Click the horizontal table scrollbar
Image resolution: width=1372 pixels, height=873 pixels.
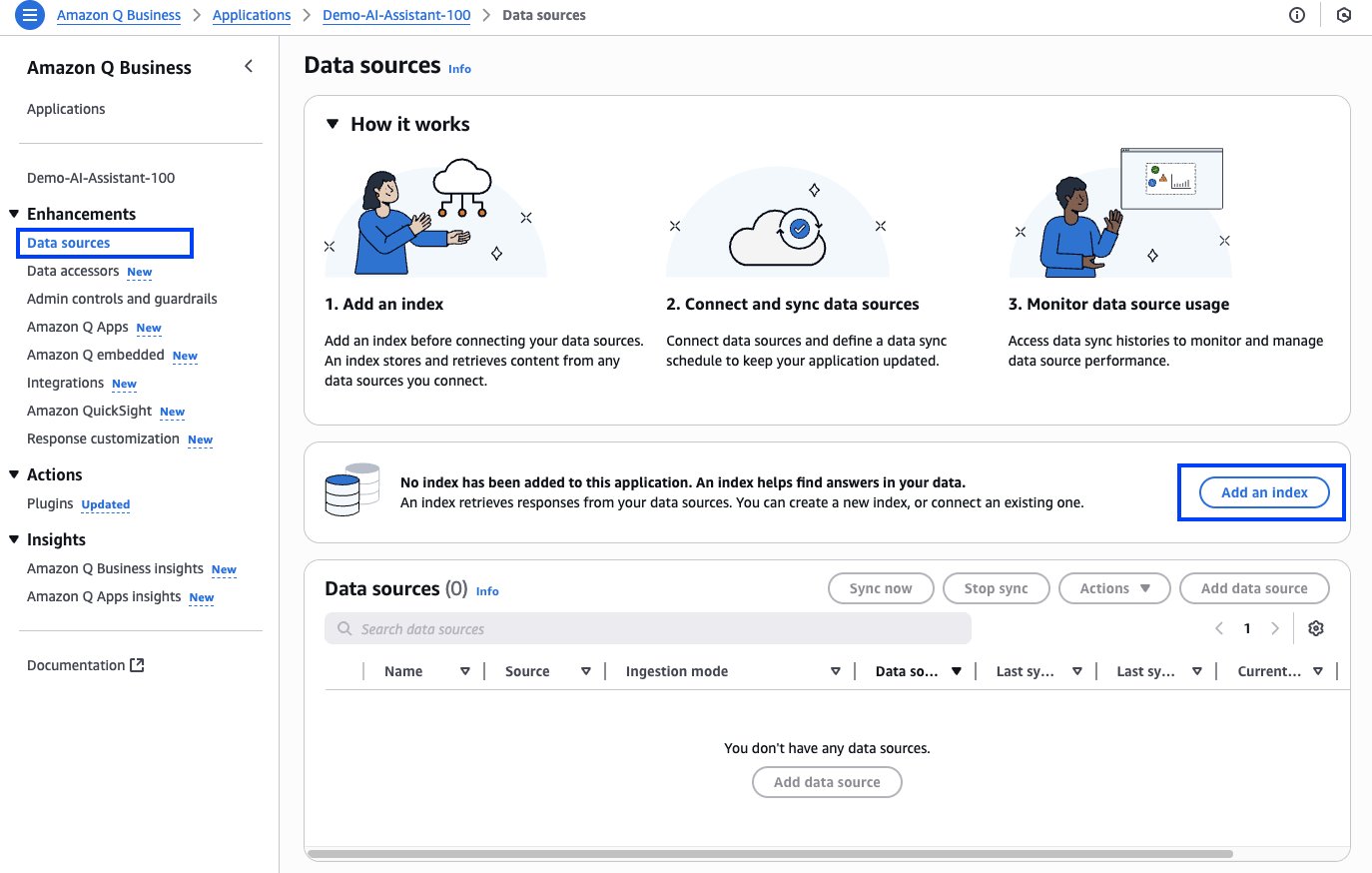coord(771,854)
